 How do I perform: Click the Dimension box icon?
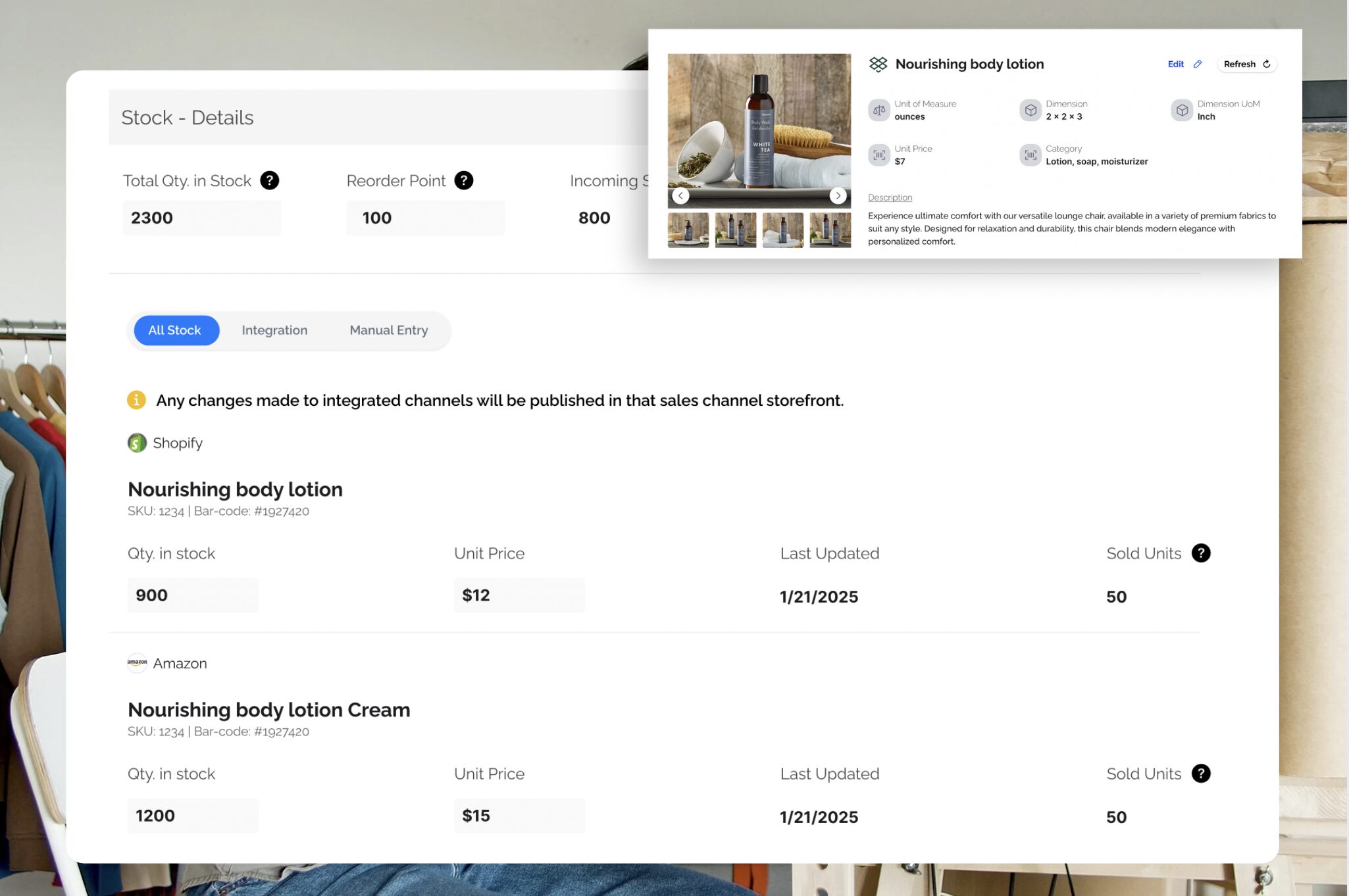(1030, 110)
